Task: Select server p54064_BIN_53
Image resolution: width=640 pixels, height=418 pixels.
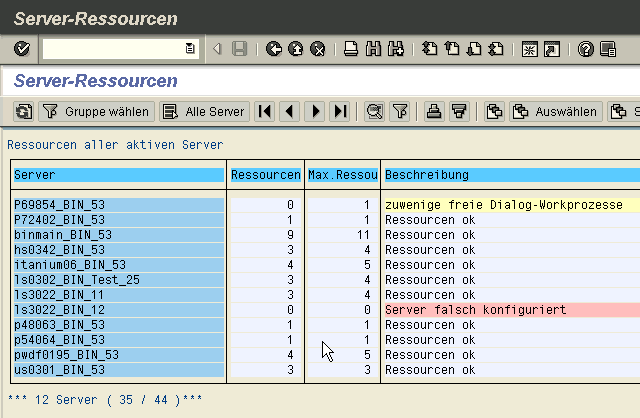Action: [119, 340]
